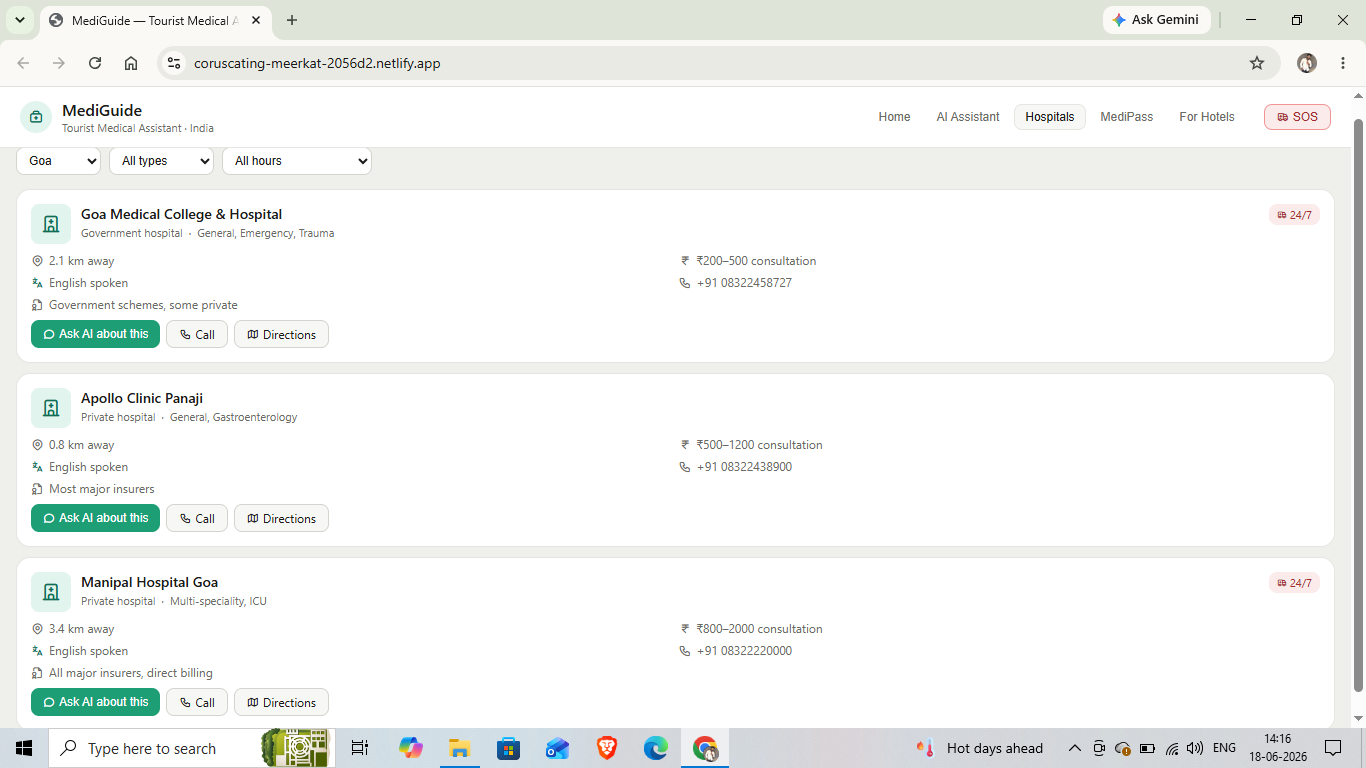Go to the Home nav item

coord(894,117)
